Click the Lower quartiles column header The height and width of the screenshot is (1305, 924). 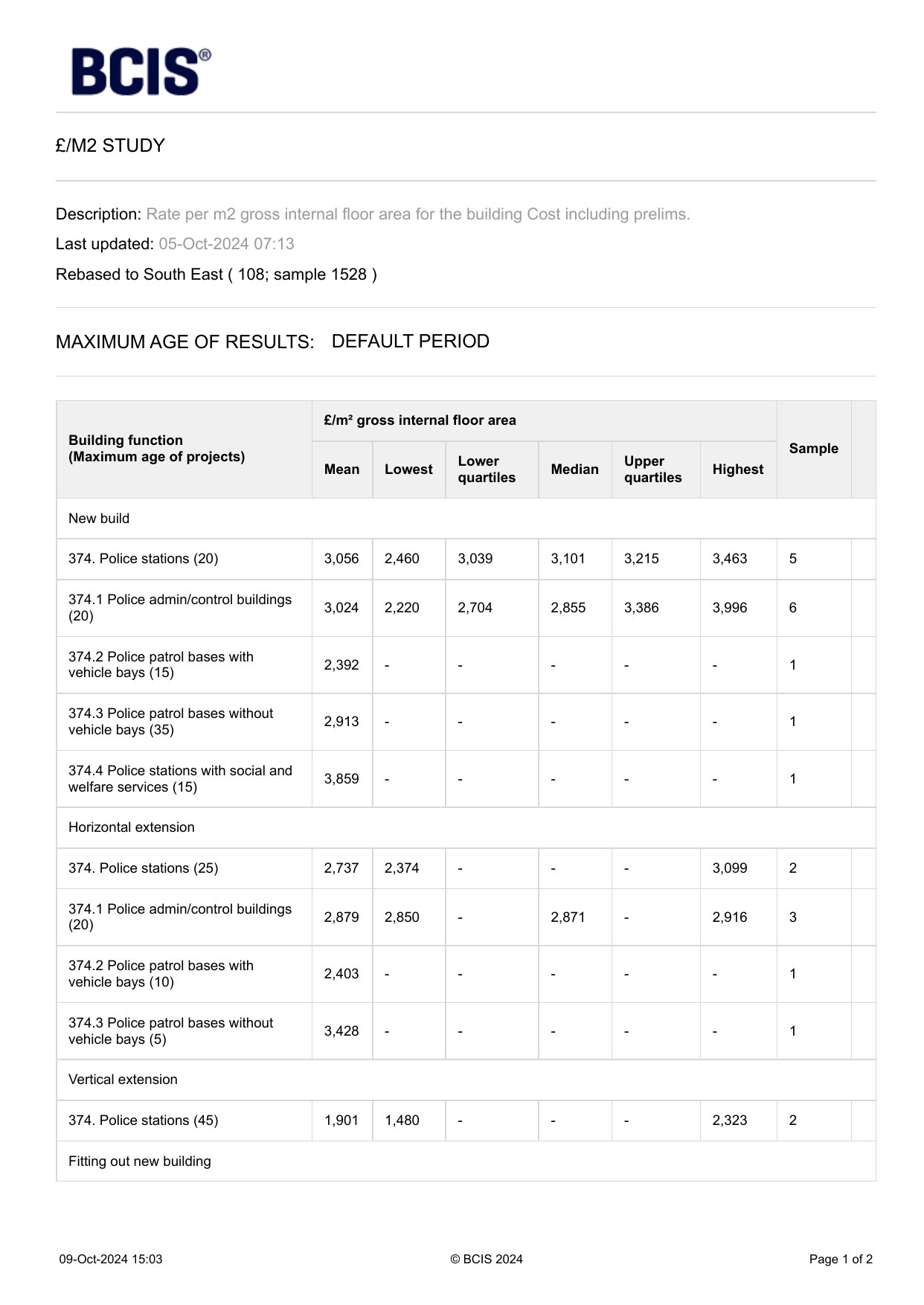(x=487, y=469)
